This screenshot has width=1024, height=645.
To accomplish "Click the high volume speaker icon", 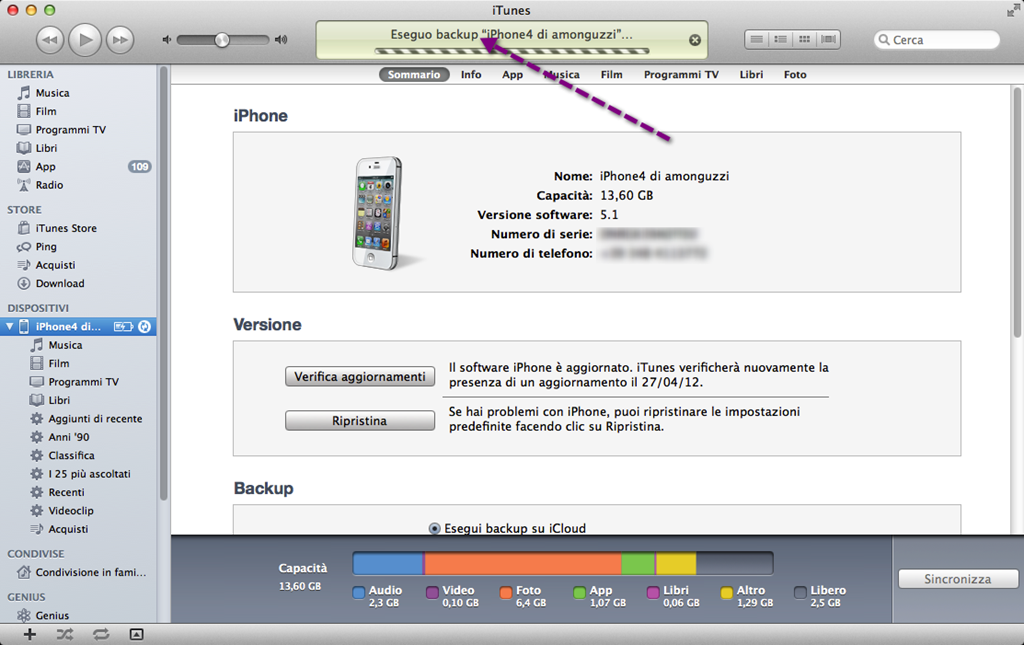I will 281,40.
